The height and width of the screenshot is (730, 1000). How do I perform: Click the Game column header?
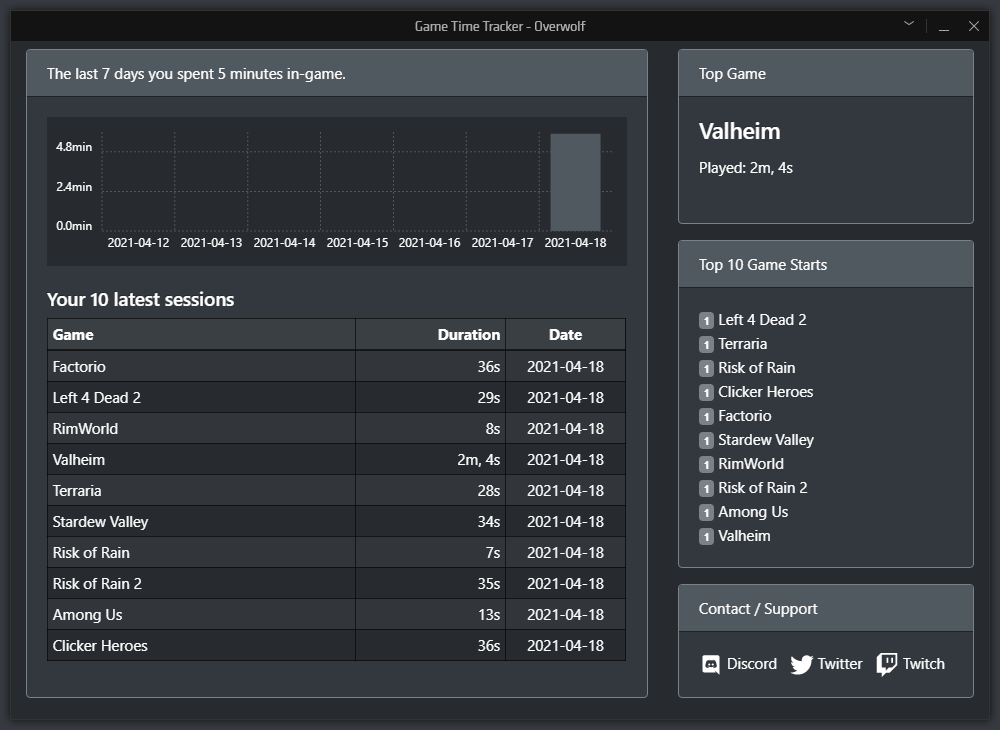point(201,335)
